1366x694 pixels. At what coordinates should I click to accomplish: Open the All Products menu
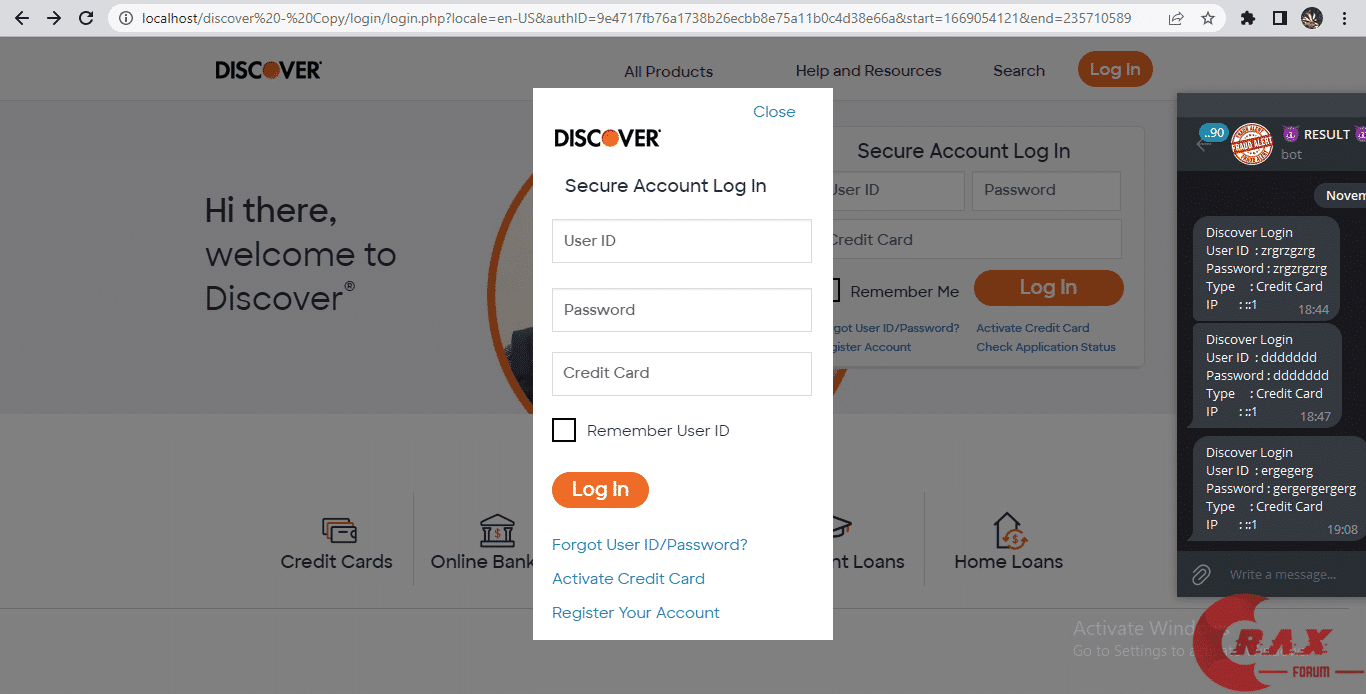(668, 71)
